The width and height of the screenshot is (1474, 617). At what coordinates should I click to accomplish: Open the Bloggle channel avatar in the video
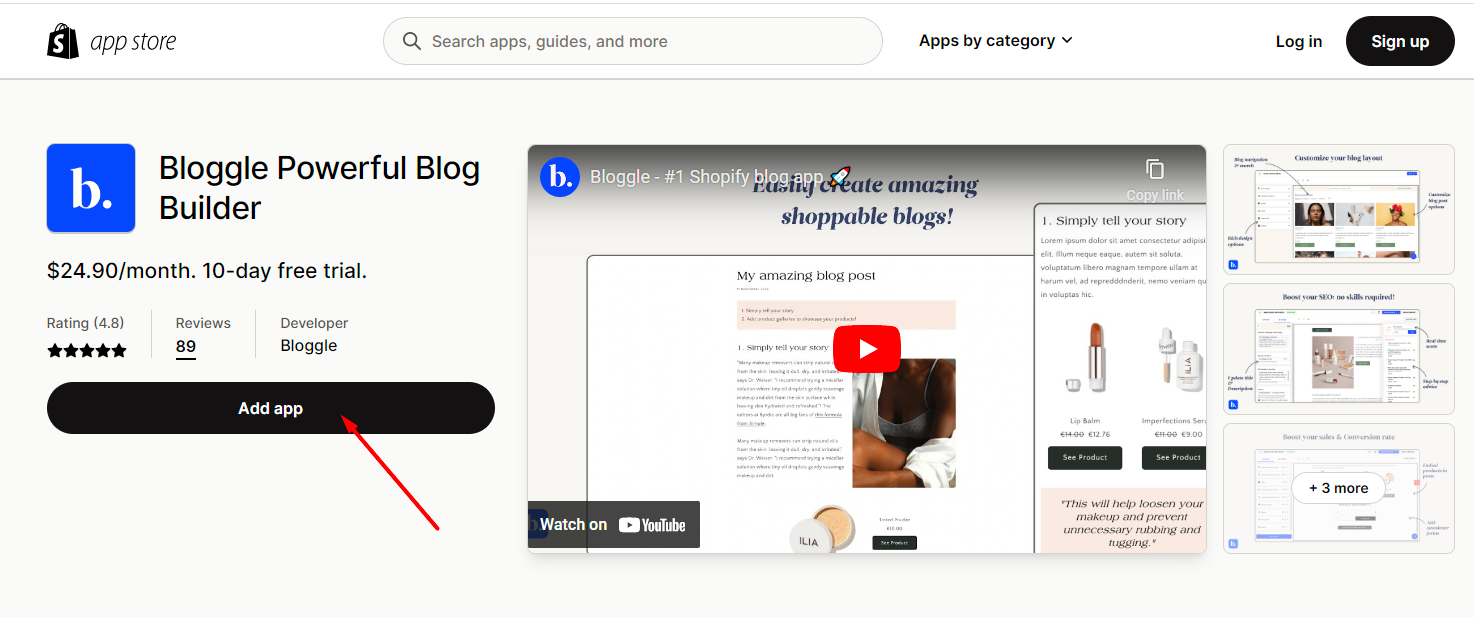tap(560, 176)
